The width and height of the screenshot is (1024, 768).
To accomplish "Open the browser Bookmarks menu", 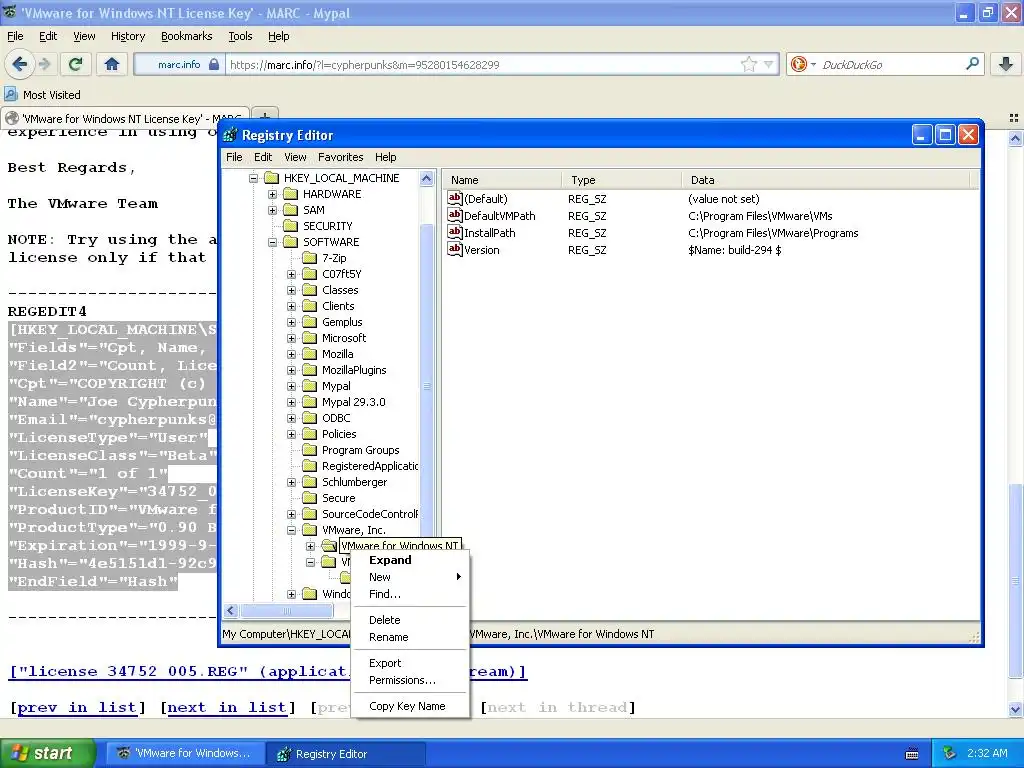I will coord(186,36).
